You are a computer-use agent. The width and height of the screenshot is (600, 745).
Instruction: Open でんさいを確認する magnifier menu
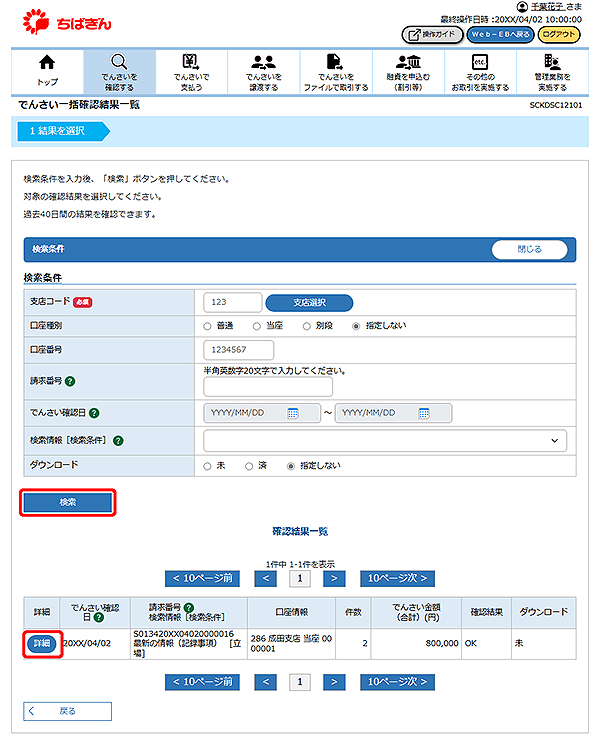pos(119,71)
